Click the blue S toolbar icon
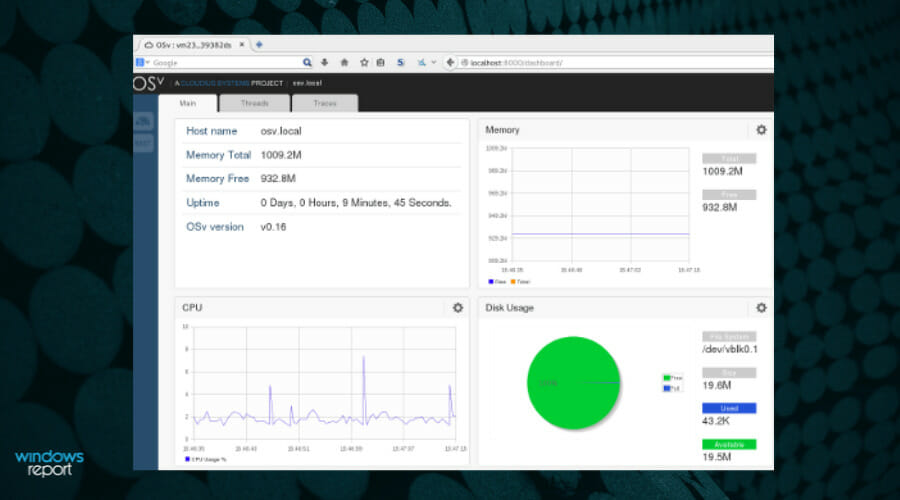Image resolution: width=900 pixels, height=500 pixels. tap(401, 63)
